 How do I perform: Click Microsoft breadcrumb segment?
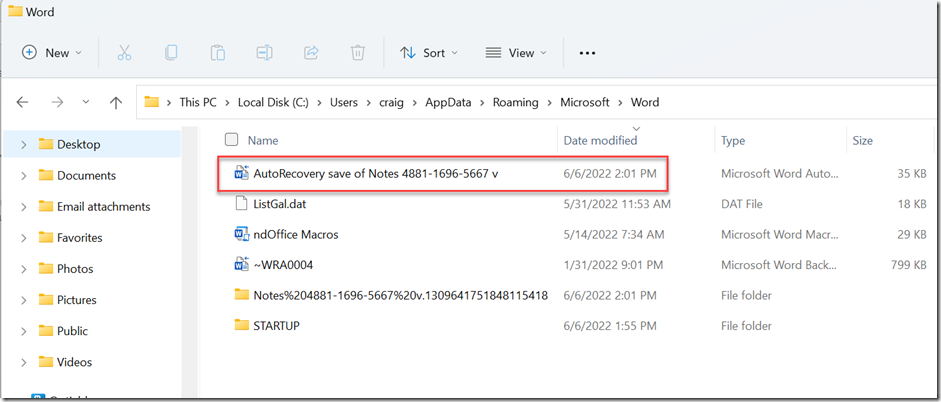[585, 103]
